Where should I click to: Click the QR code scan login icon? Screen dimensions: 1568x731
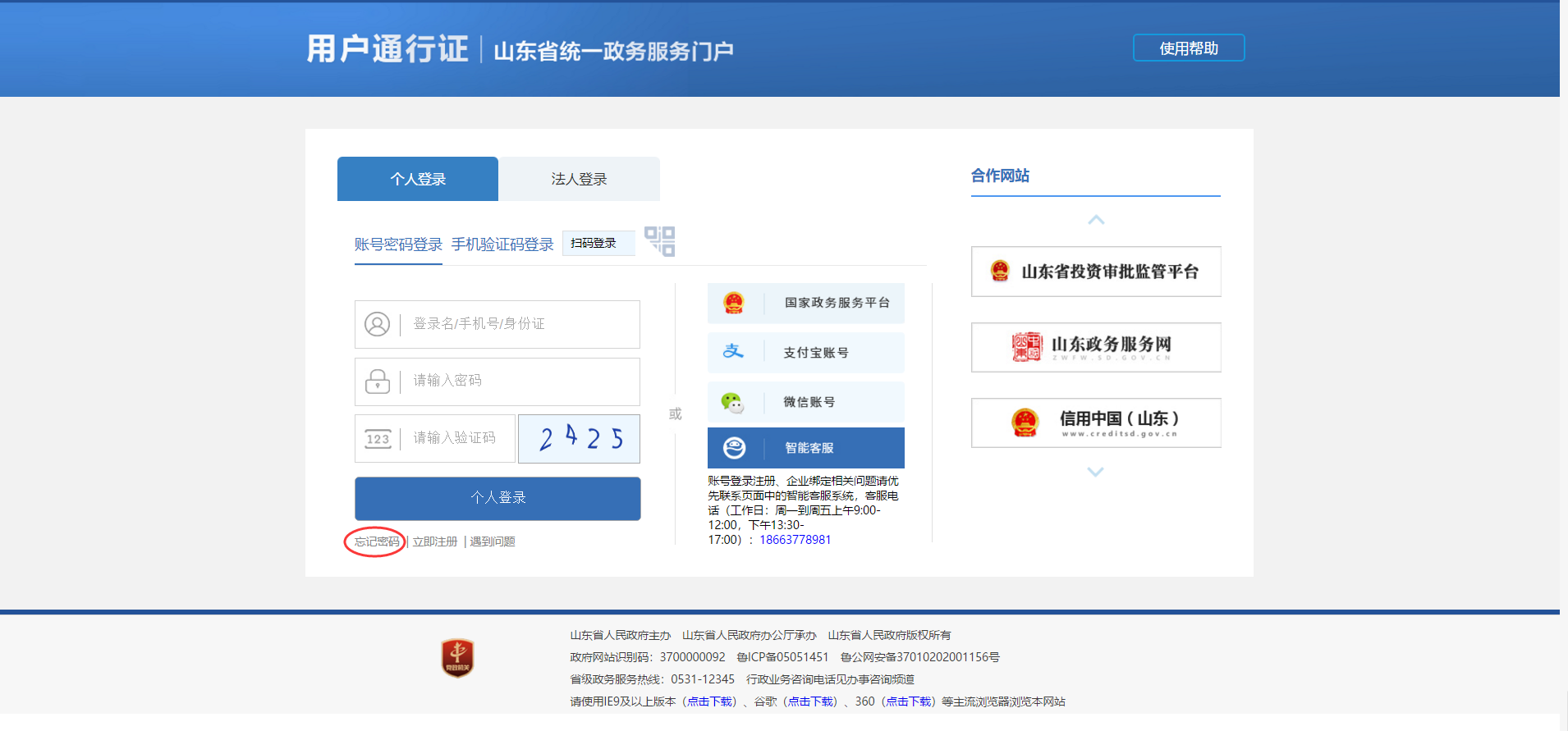659,241
